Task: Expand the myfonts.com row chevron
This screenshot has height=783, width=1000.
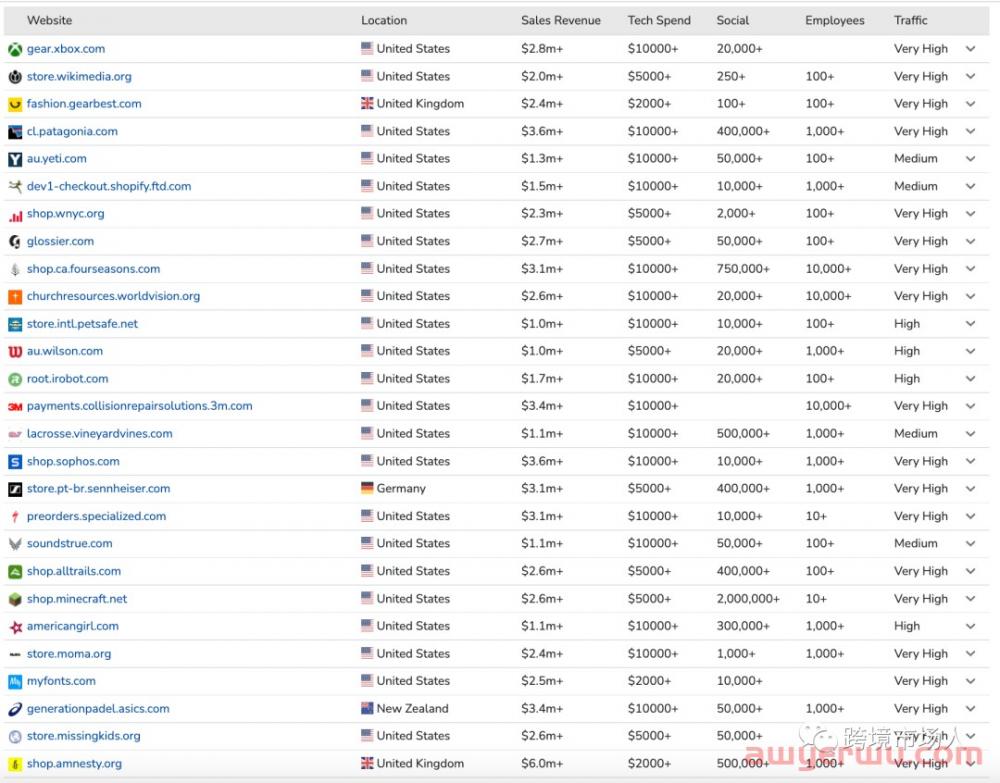Action: click(x=970, y=681)
